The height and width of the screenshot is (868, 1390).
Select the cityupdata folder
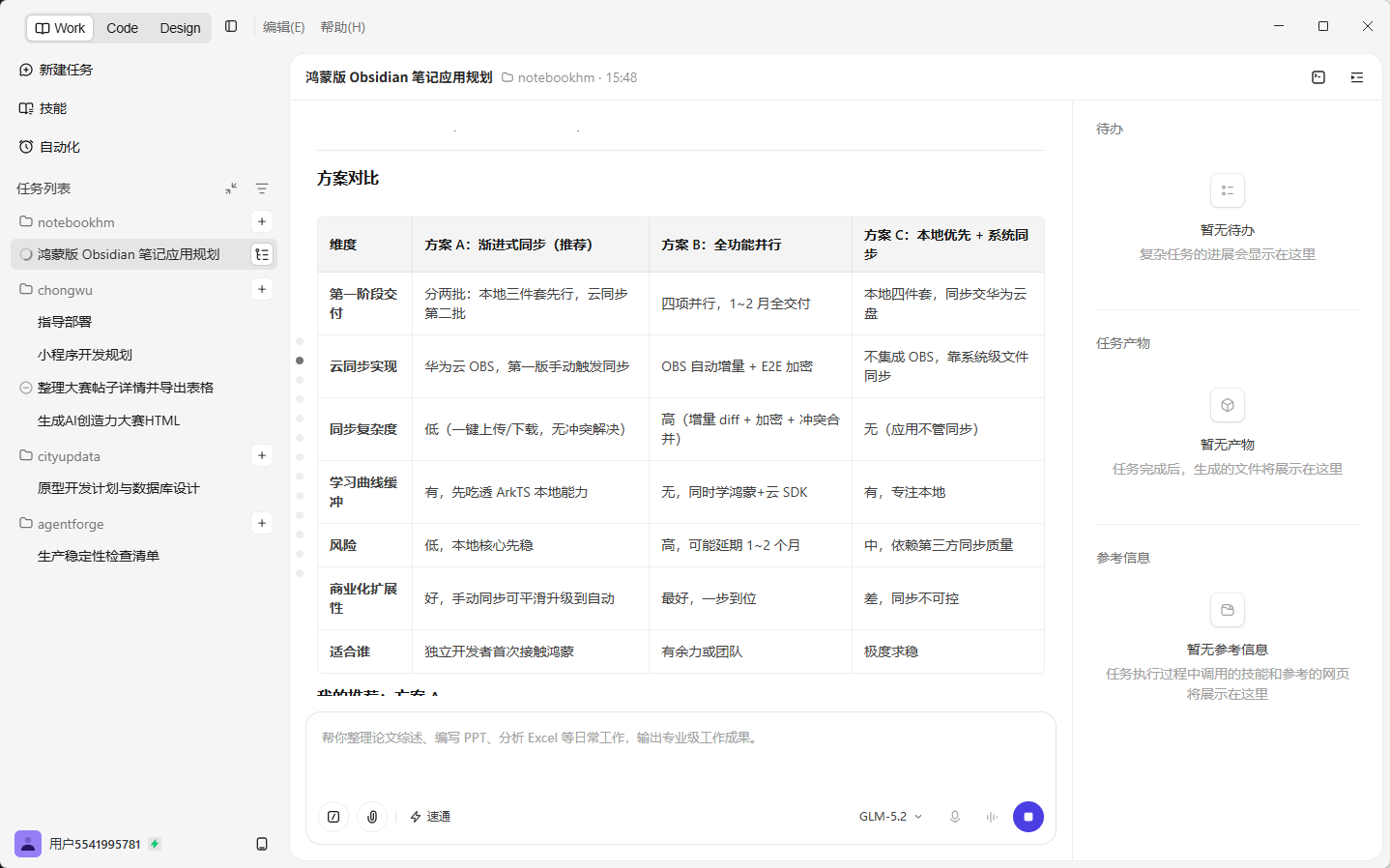click(x=60, y=456)
